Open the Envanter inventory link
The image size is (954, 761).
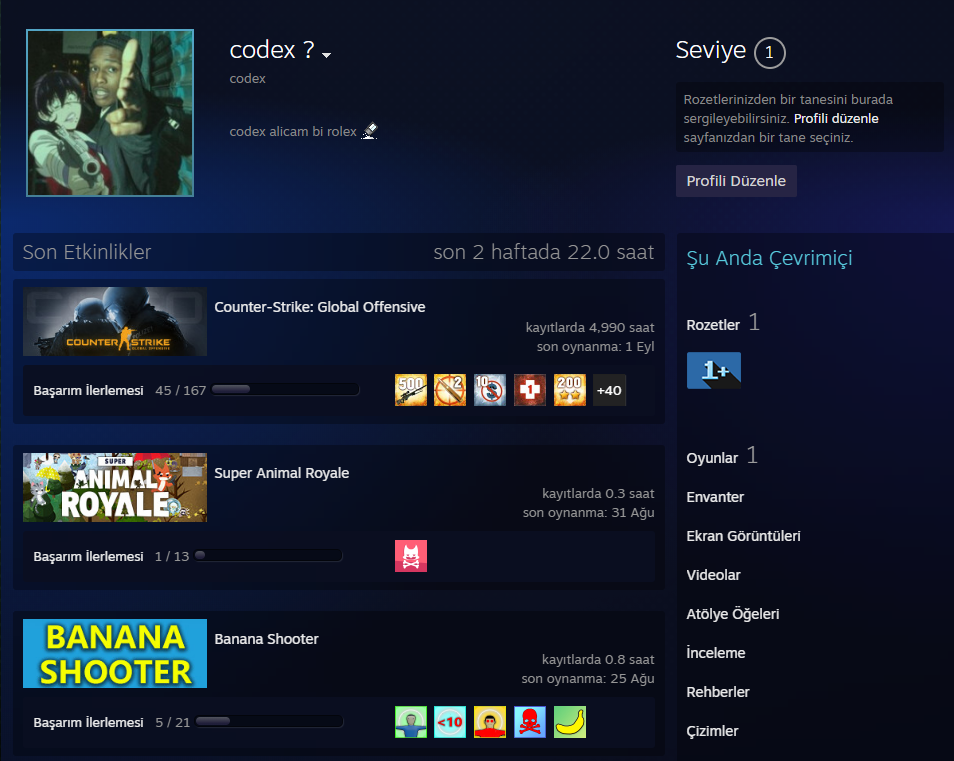pos(715,497)
